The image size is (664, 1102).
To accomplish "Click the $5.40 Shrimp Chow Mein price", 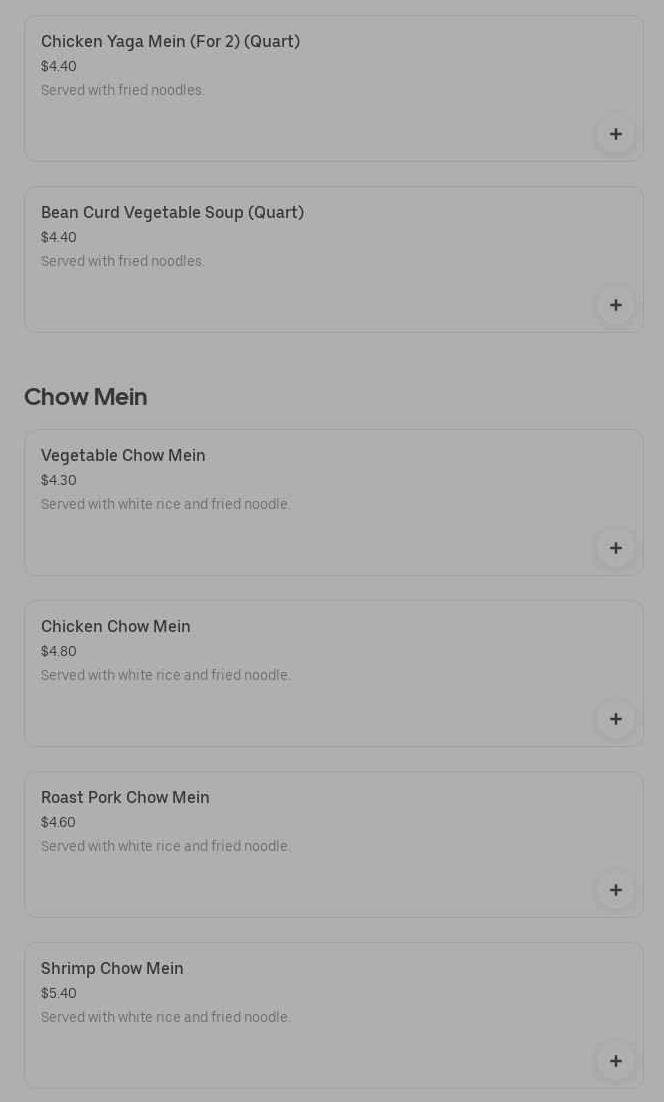I will pyautogui.click(x=59, y=993).
